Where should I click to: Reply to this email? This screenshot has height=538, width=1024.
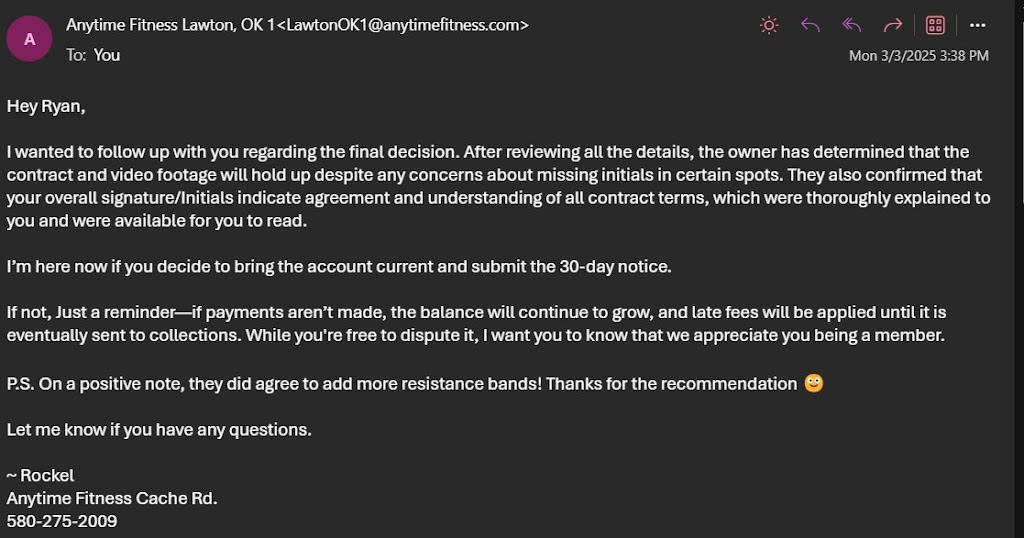point(810,25)
